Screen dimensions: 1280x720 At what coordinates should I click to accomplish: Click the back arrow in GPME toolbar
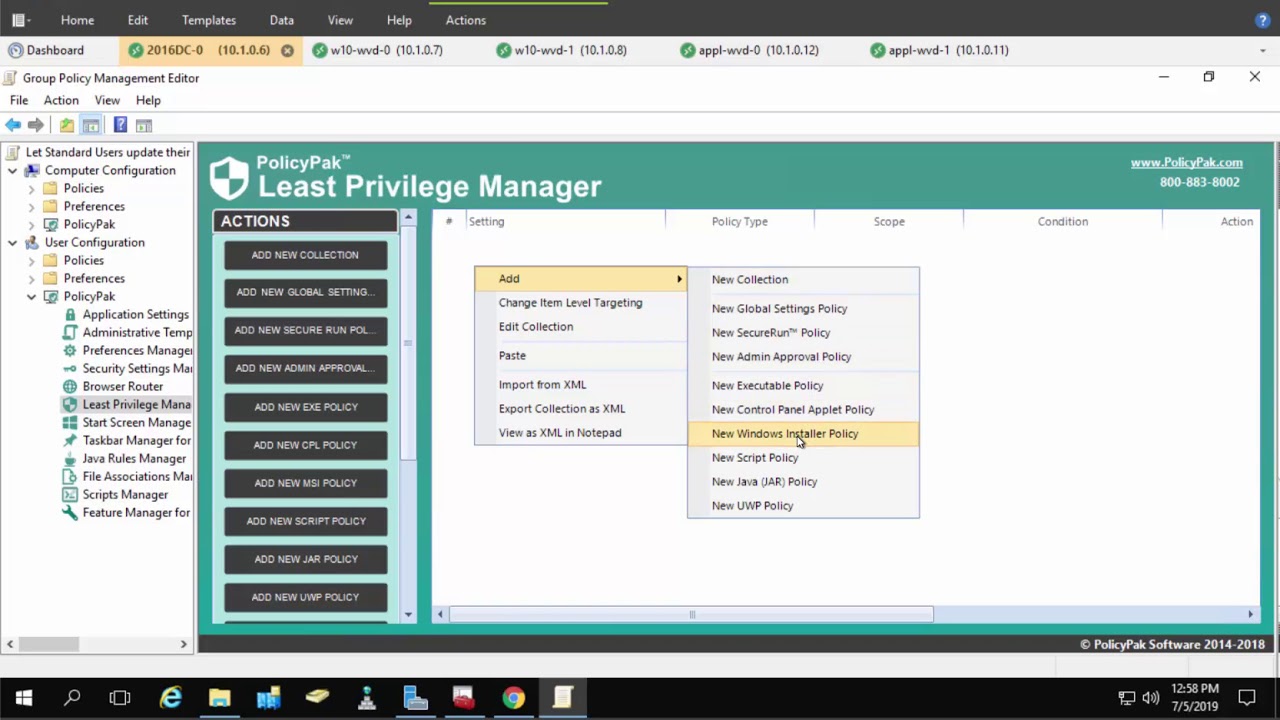[x=13, y=125]
